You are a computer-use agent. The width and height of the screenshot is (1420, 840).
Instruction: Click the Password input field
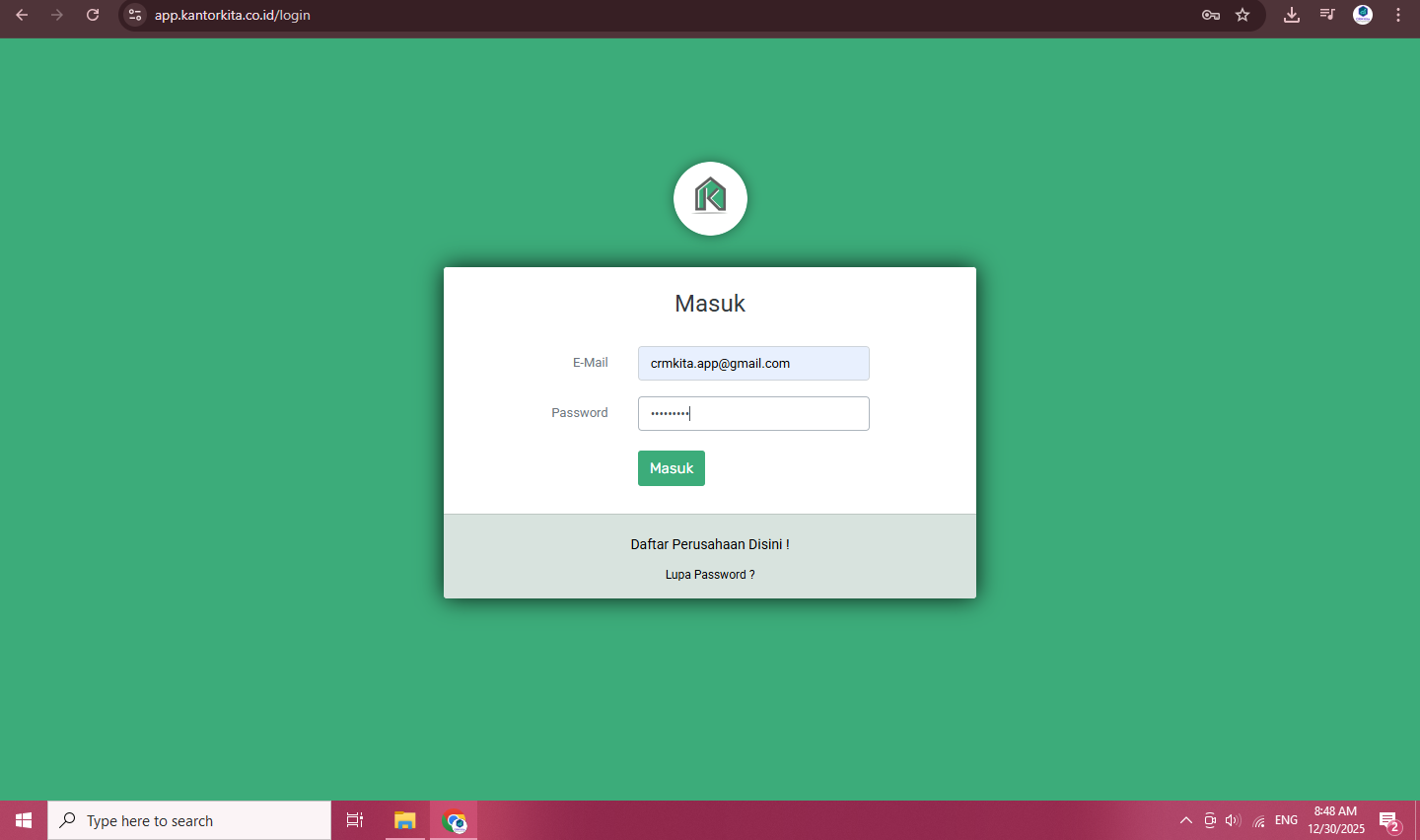pos(753,414)
